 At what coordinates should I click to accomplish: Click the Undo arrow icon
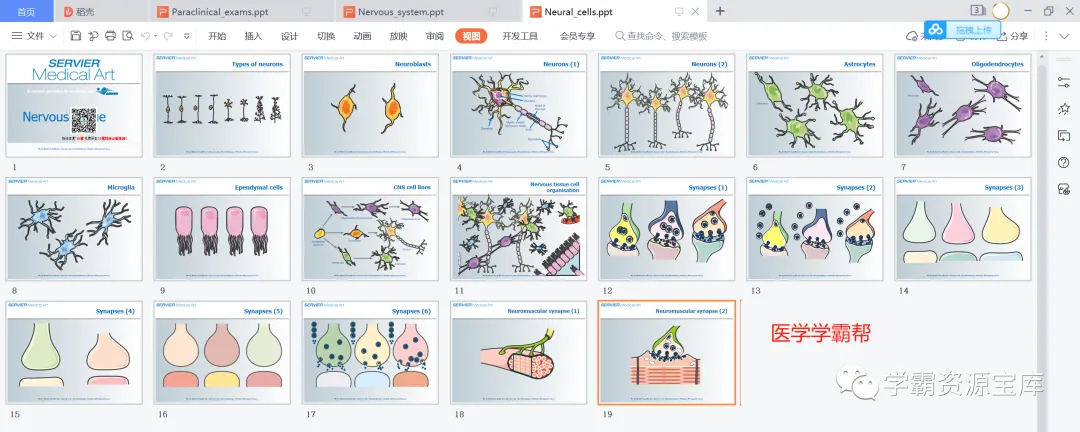[145, 36]
